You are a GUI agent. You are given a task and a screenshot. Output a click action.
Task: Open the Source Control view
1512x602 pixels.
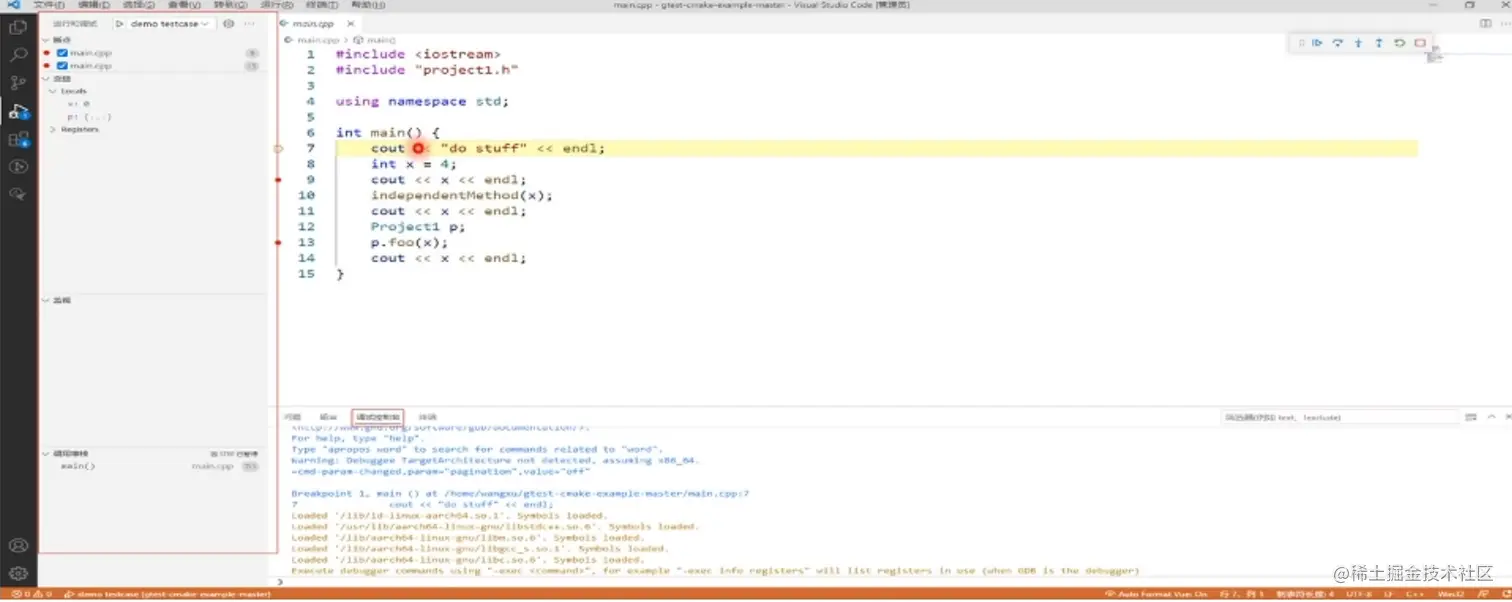pos(17,83)
